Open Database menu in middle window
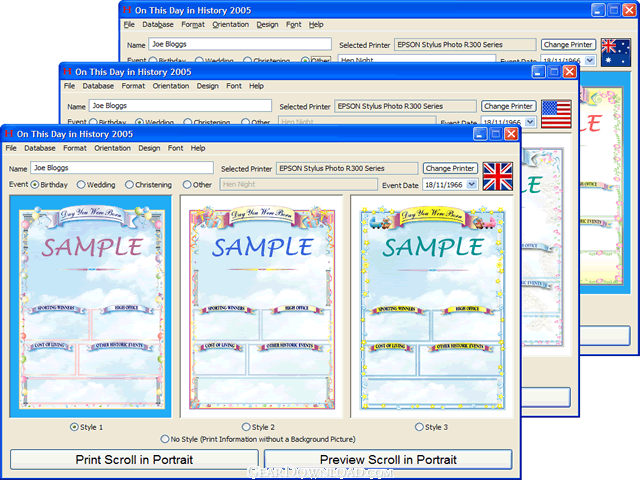The image size is (640, 480). [x=98, y=86]
